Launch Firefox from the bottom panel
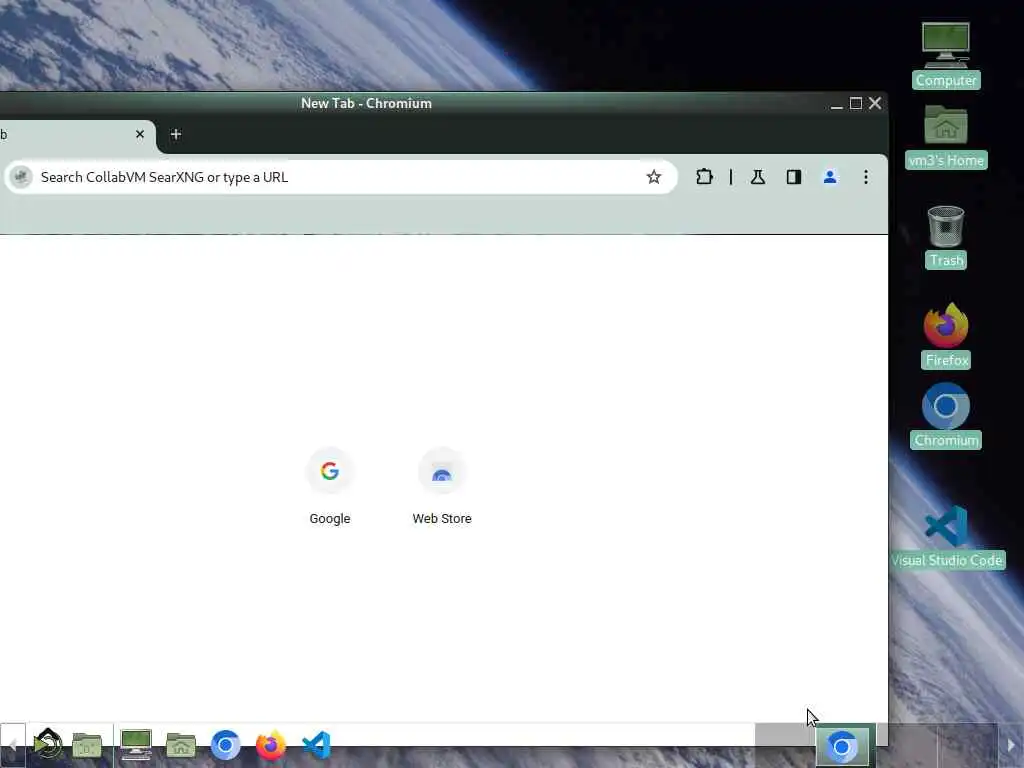Viewport: 1024px width, 768px height. (270, 744)
